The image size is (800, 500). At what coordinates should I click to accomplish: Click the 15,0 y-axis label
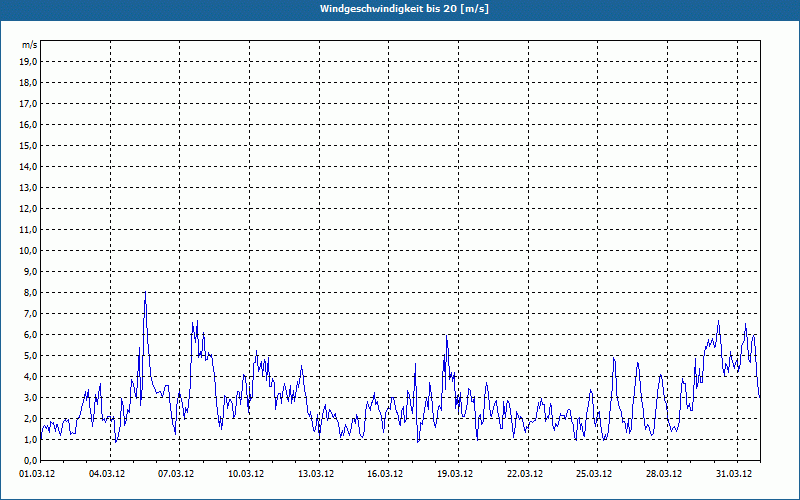point(28,145)
